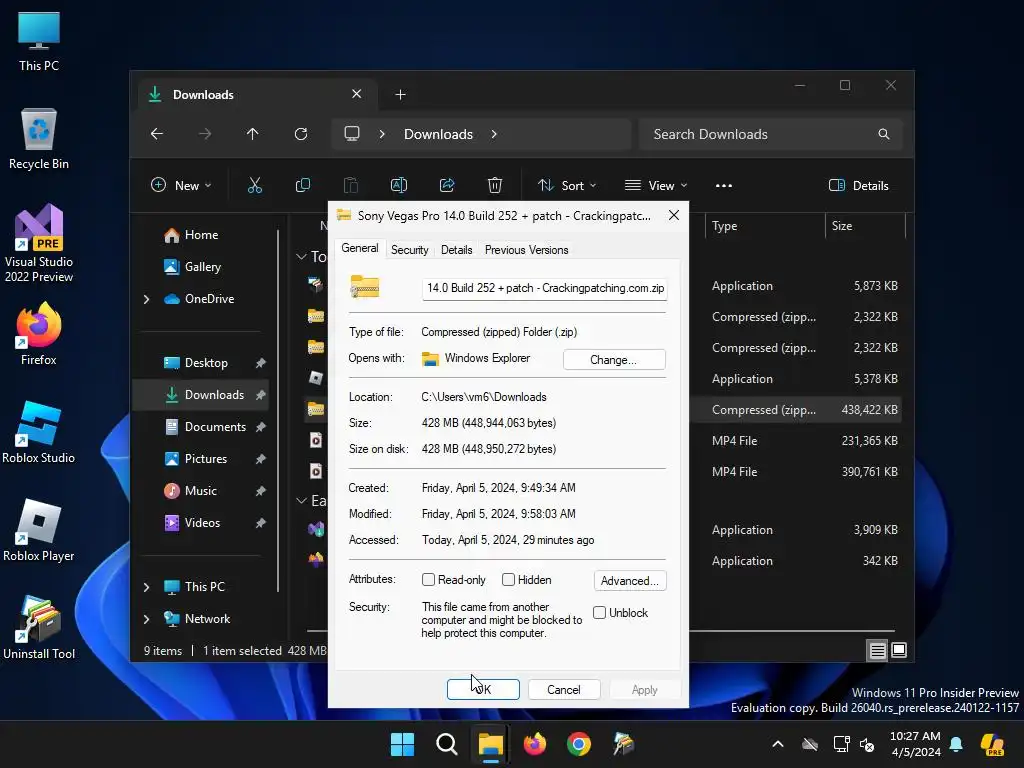
Task: Expand the Network tree node
Action: (146, 619)
